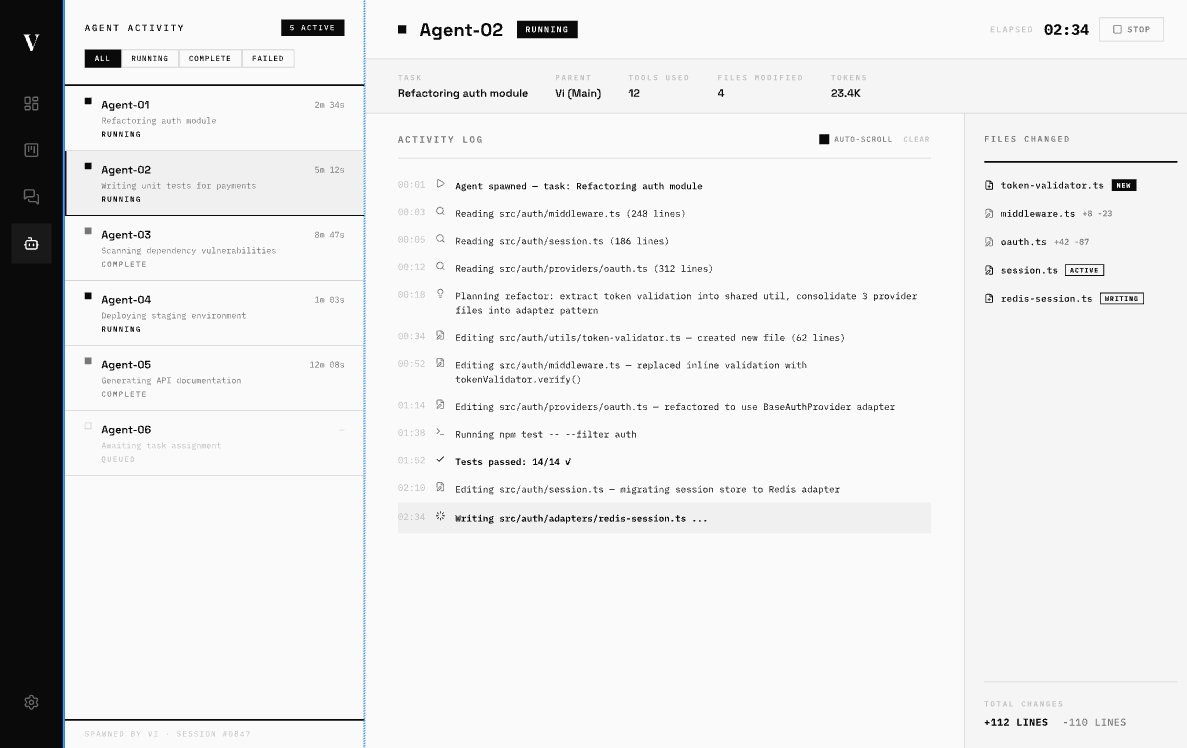1187x748 pixels.
Task: Click the '-110 LINES' total changes
Action: coord(1094,722)
